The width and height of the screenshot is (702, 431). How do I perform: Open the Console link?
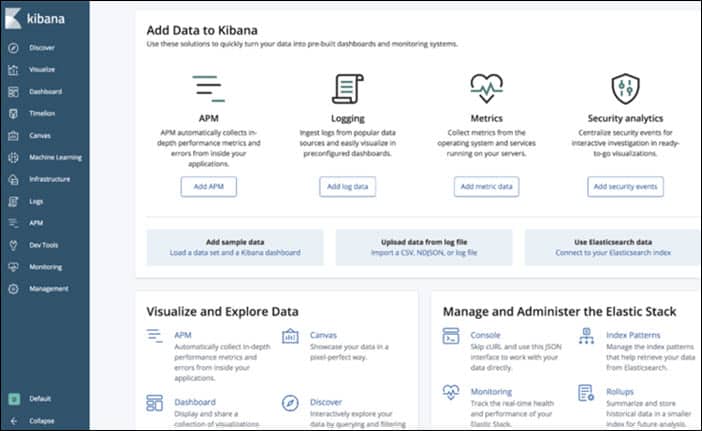click(485, 335)
